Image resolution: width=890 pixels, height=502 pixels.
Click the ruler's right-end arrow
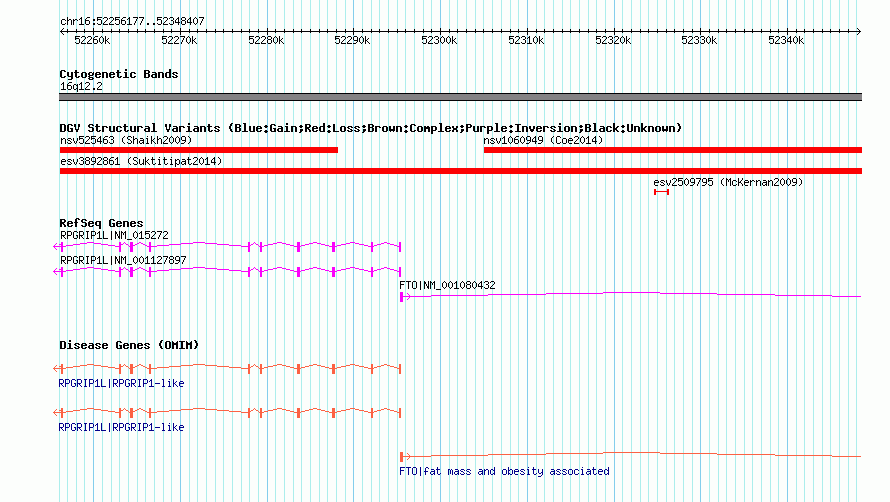[858, 31]
